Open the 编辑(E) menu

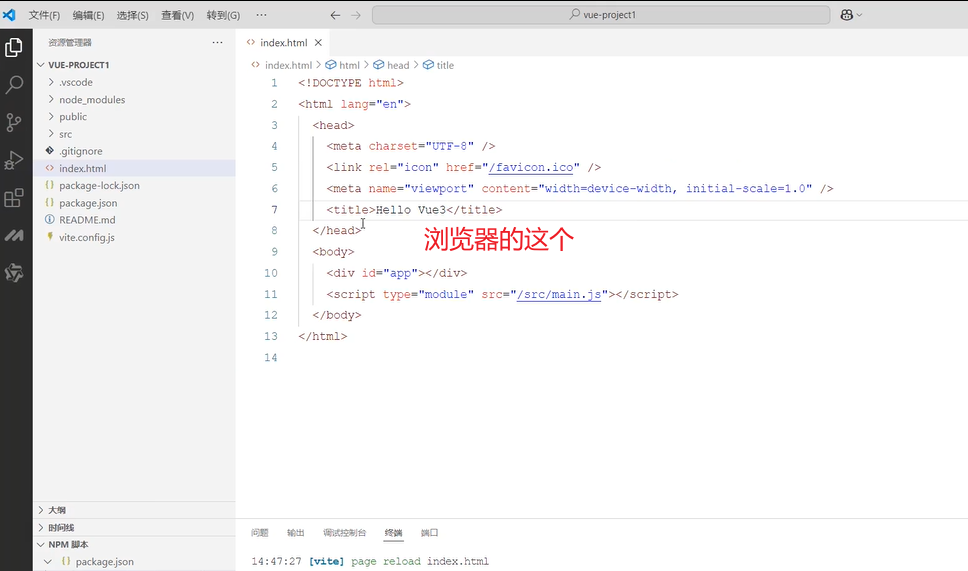pyautogui.click(x=88, y=15)
